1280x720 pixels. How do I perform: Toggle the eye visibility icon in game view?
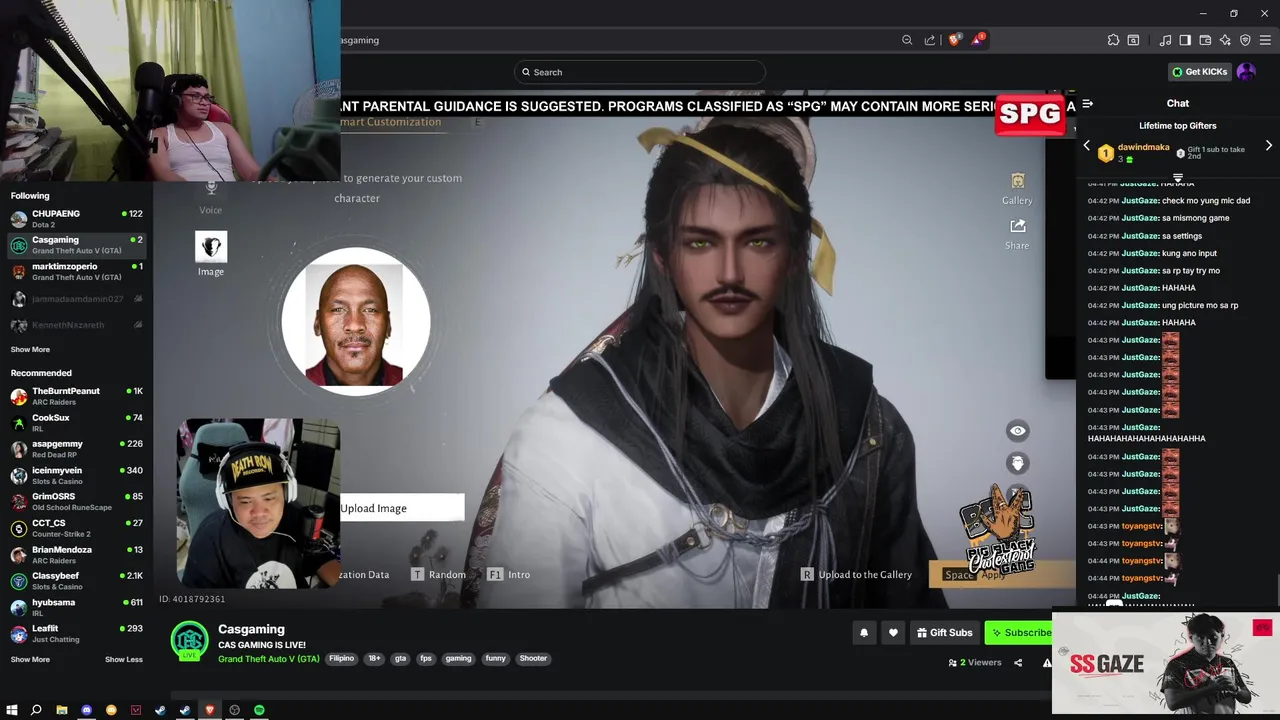click(x=1017, y=431)
